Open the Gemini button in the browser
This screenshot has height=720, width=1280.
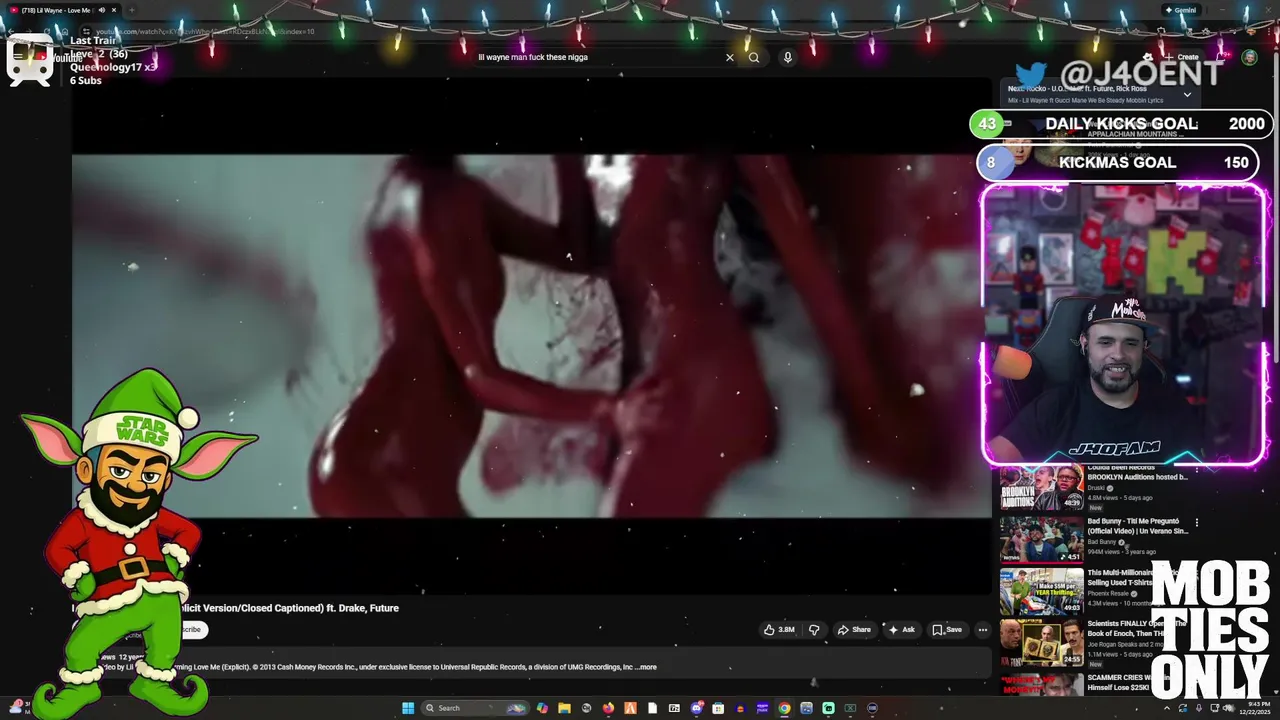coord(1183,10)
